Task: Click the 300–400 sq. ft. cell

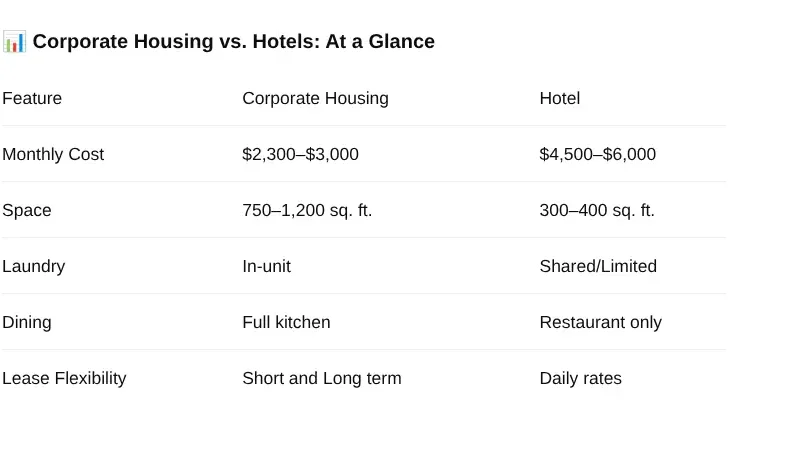Action: click(597, 210)
